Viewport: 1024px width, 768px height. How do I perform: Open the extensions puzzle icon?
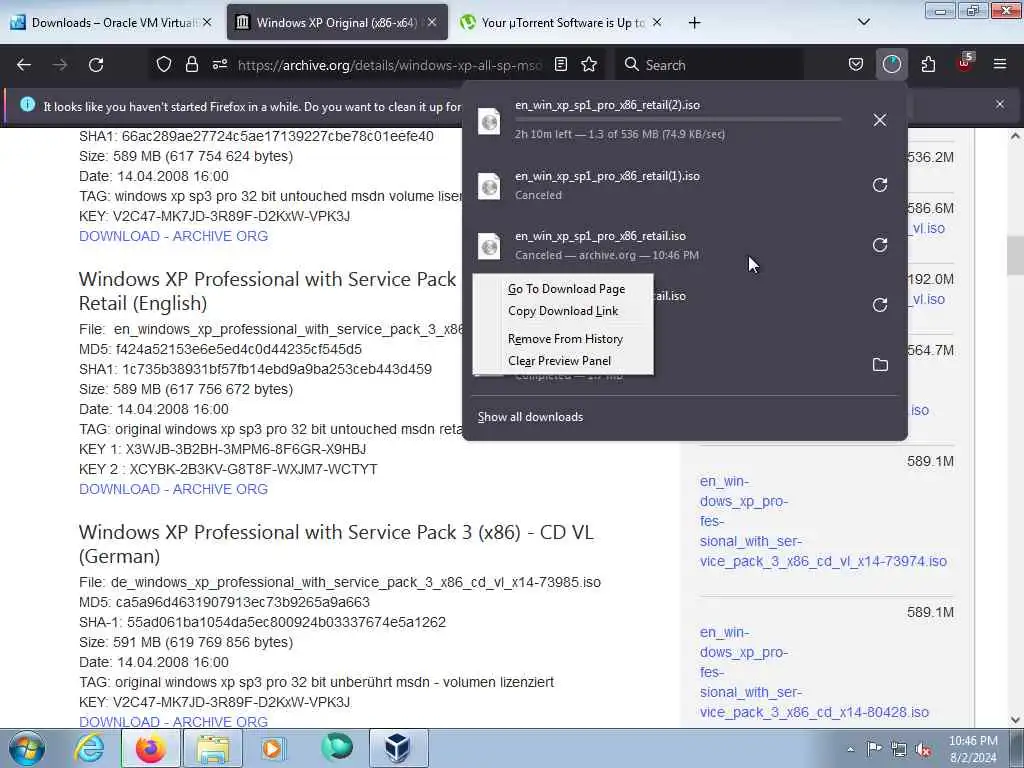coord(928,65)
